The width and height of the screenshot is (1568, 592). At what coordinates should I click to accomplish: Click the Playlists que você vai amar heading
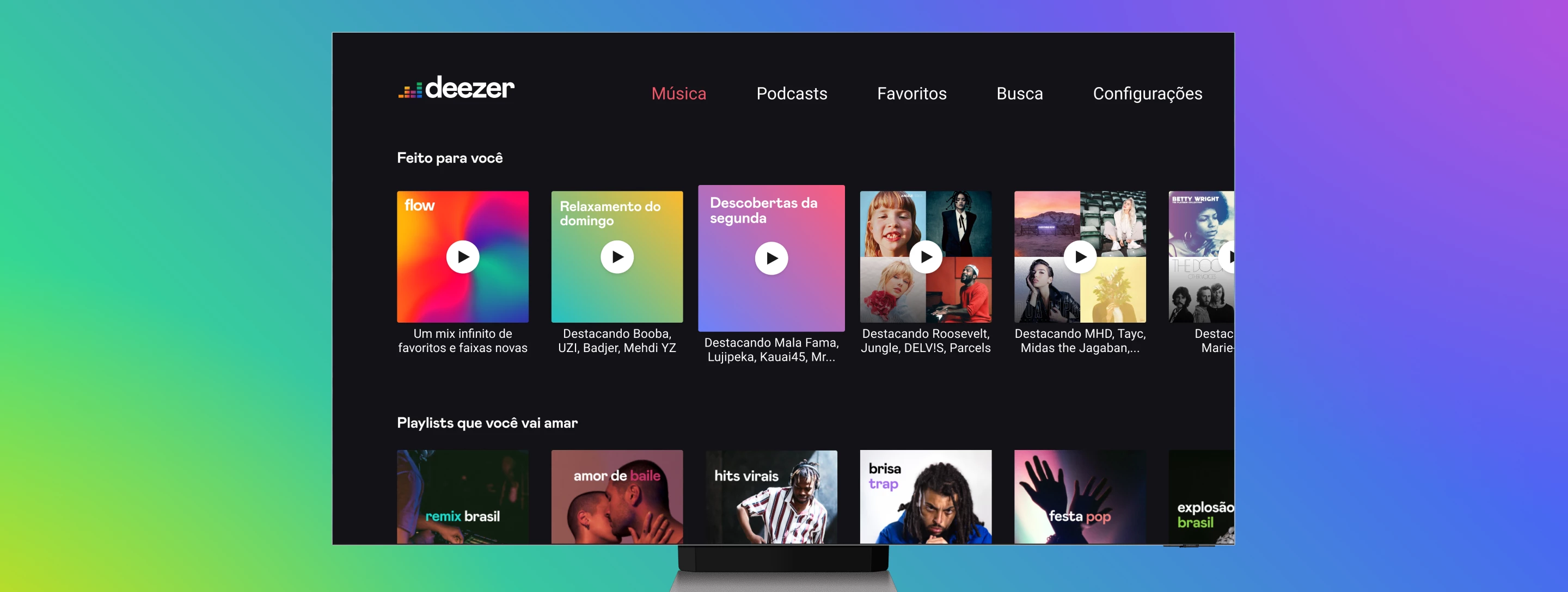click(487, 422)
